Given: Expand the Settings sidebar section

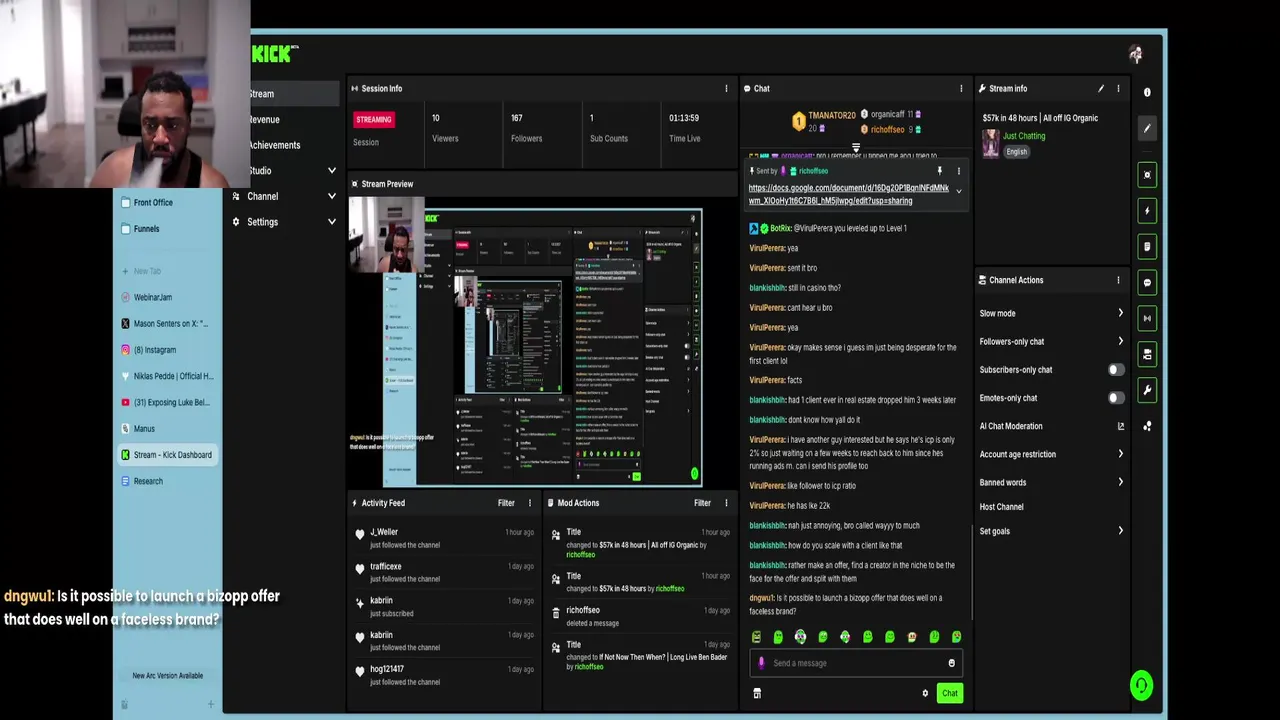Looking at the screenshot, I should point(331,222).
